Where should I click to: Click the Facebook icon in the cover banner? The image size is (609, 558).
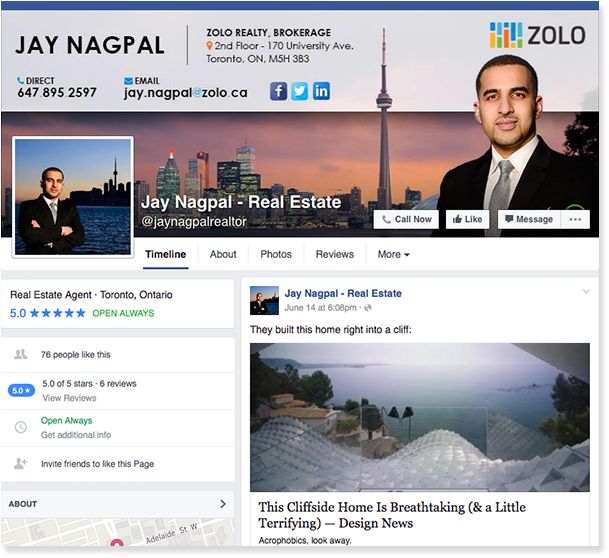coord(278,91)
